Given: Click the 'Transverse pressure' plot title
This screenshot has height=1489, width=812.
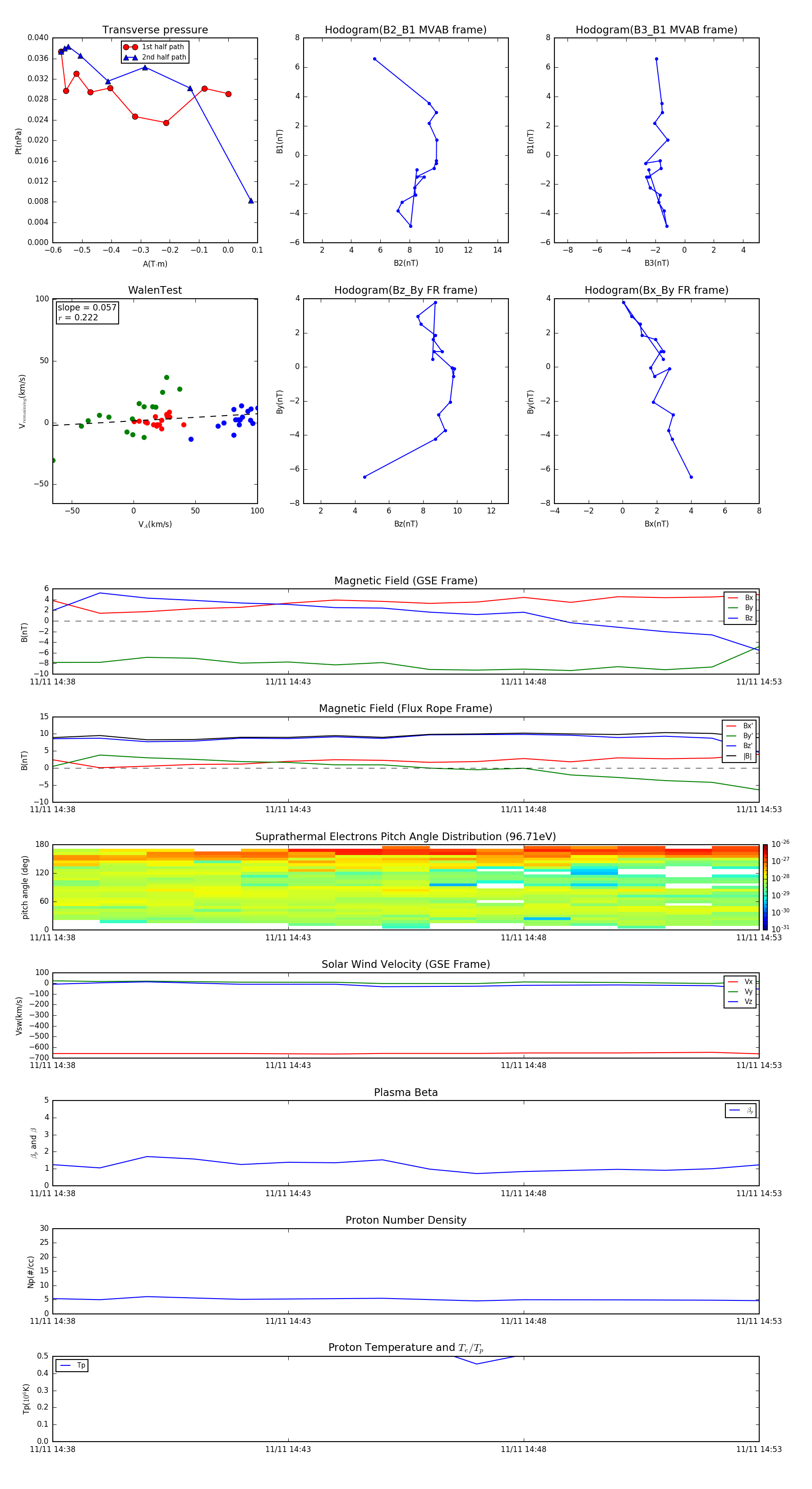Looking at the screenshot, I should click(x=155, y=30).
